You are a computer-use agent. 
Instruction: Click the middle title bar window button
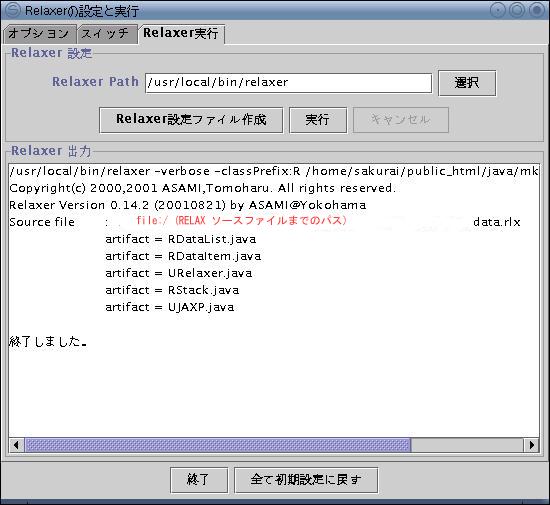[517, 10]
